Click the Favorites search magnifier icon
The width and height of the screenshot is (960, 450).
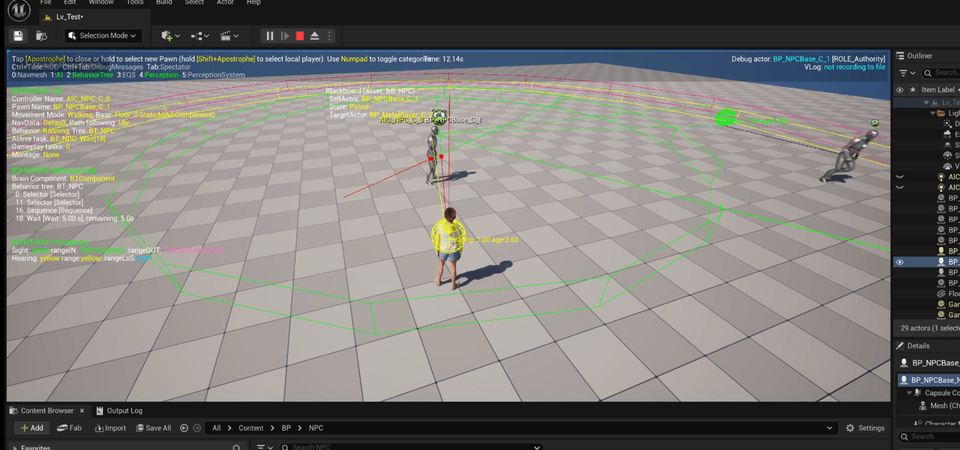[x=236, y=448]
